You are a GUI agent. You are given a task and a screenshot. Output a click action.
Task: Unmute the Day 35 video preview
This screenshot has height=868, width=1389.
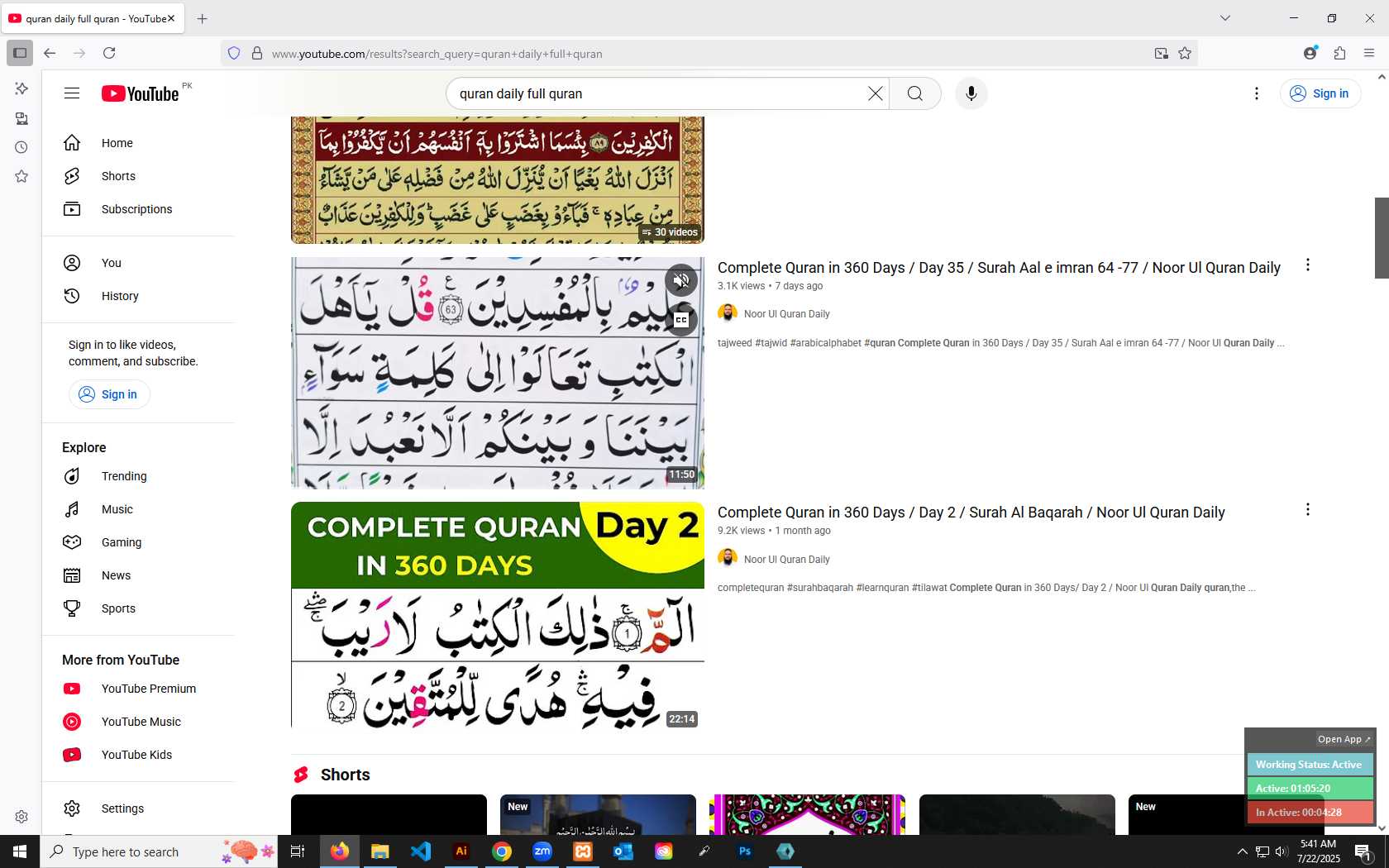[x=681, y=280]
